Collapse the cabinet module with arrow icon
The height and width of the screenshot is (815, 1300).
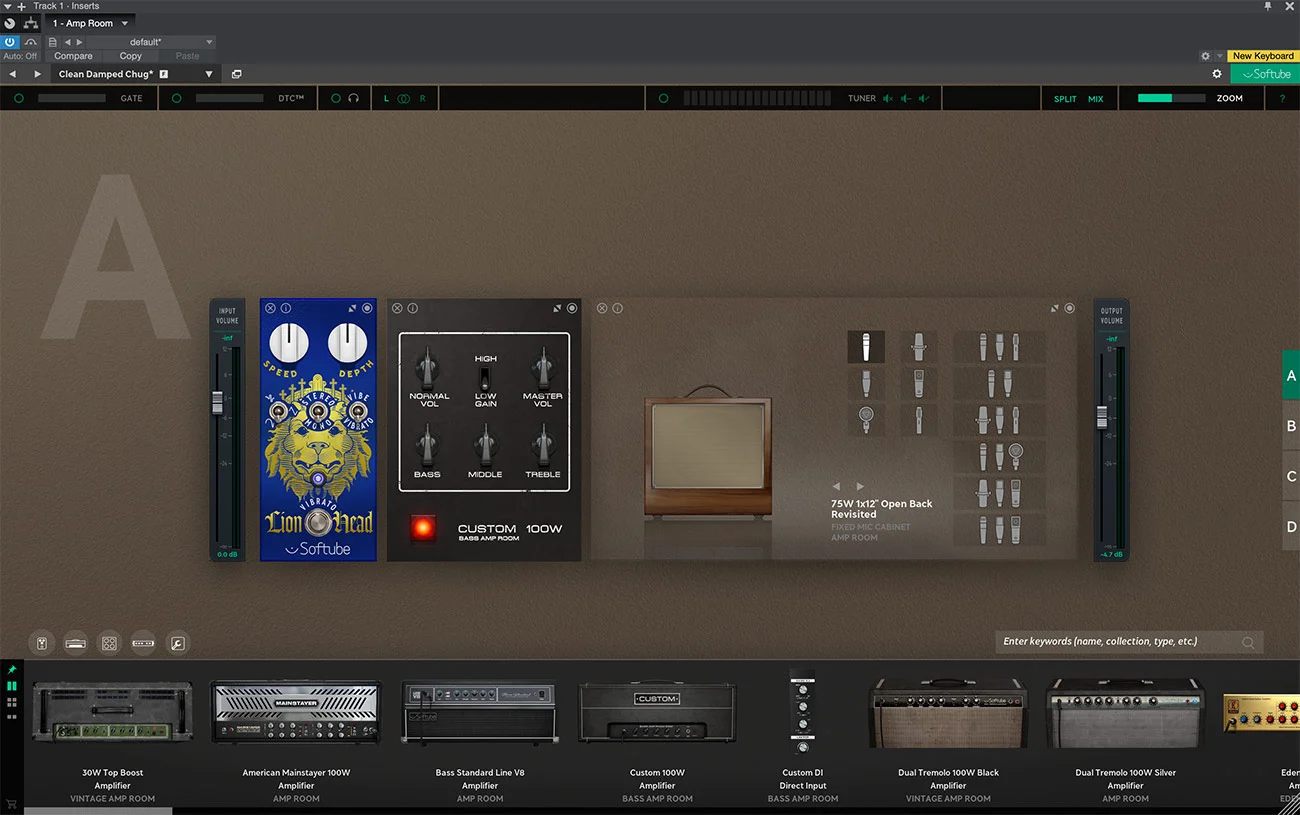coord(1054,308)
